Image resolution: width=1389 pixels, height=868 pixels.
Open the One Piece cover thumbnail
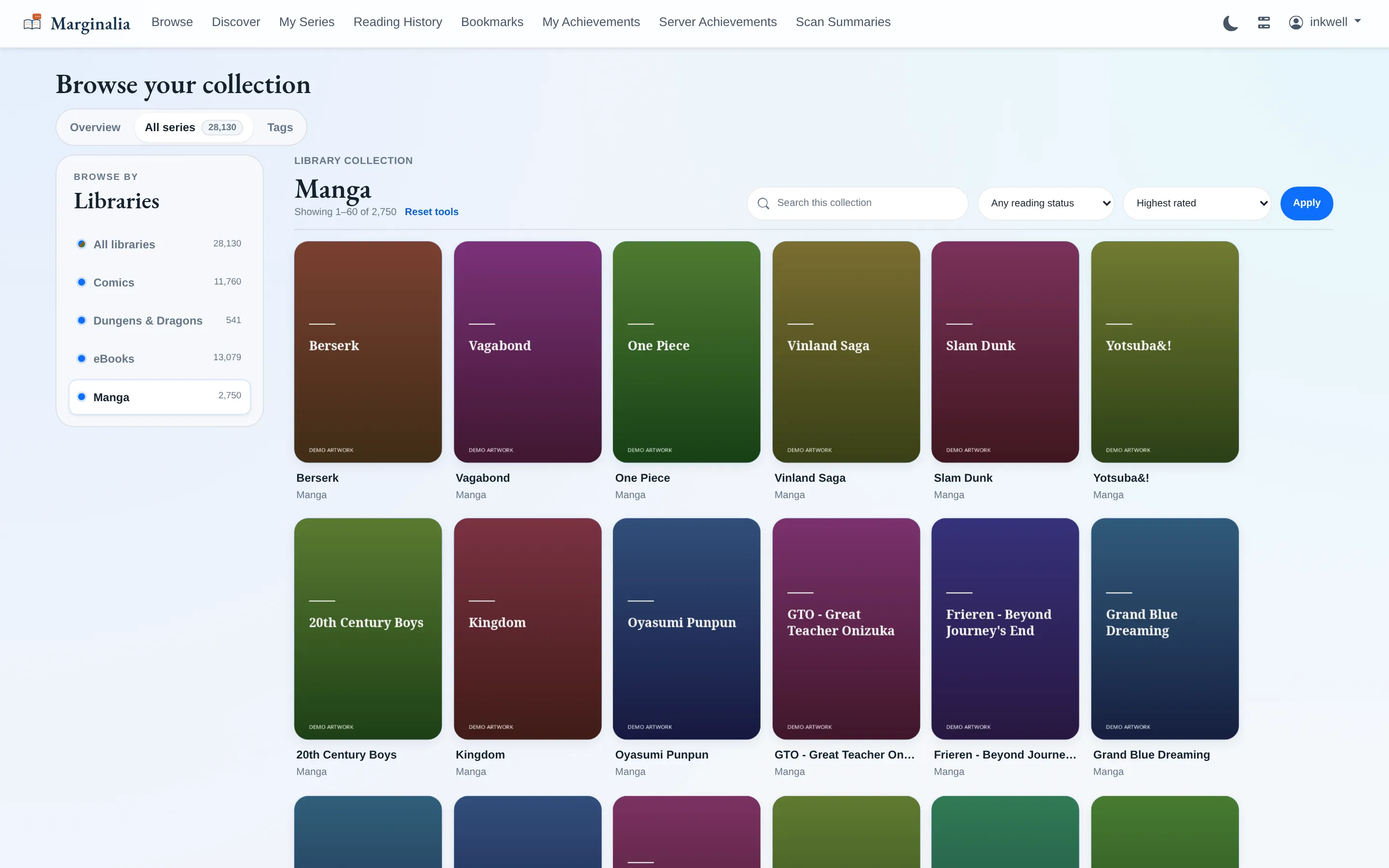pos(686,352)
